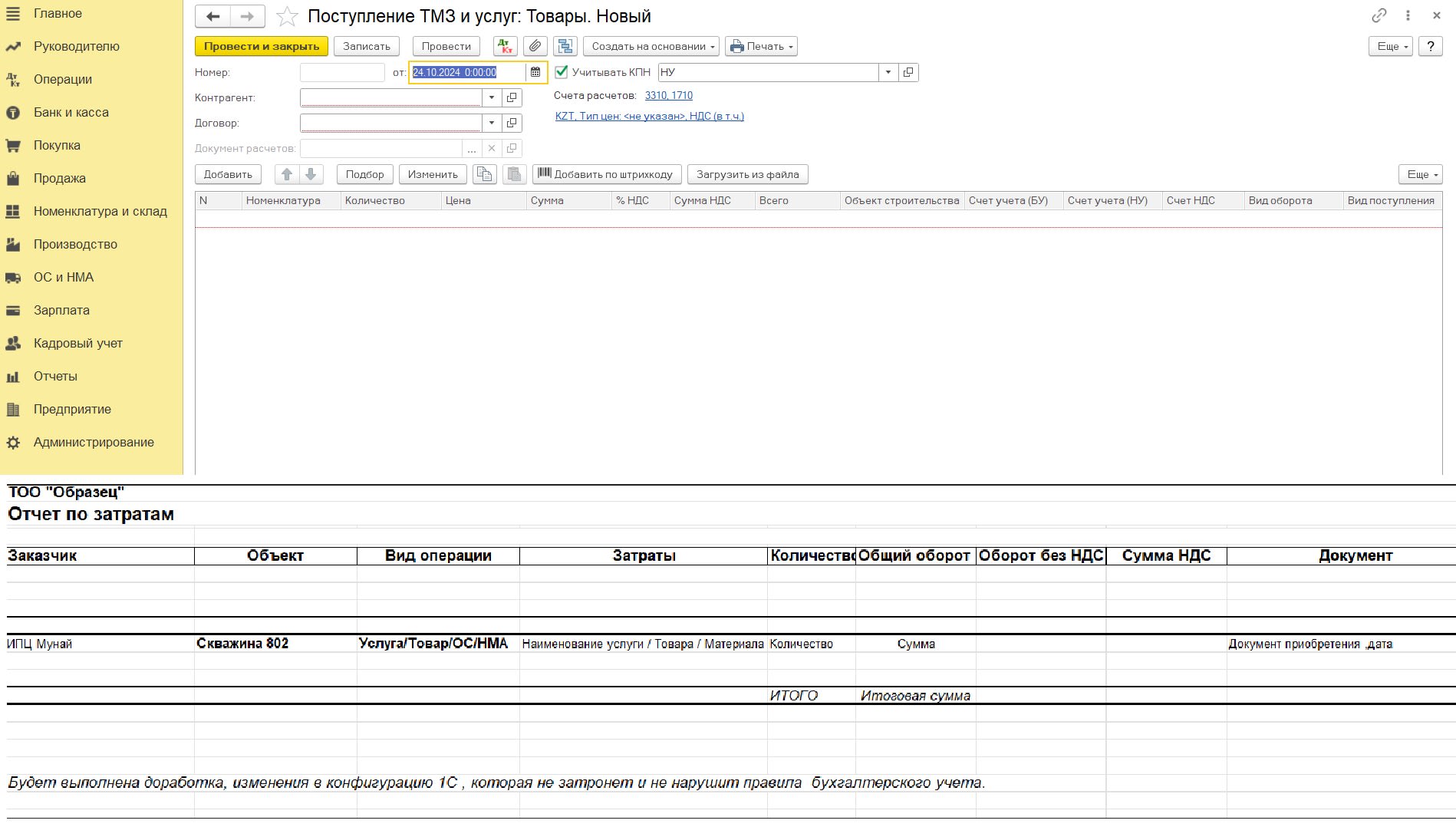Image resolution: width=1456 pixels, height=827 pixels.
Task: Expand the Контрагент dropdown
Action: coord(492,97)
